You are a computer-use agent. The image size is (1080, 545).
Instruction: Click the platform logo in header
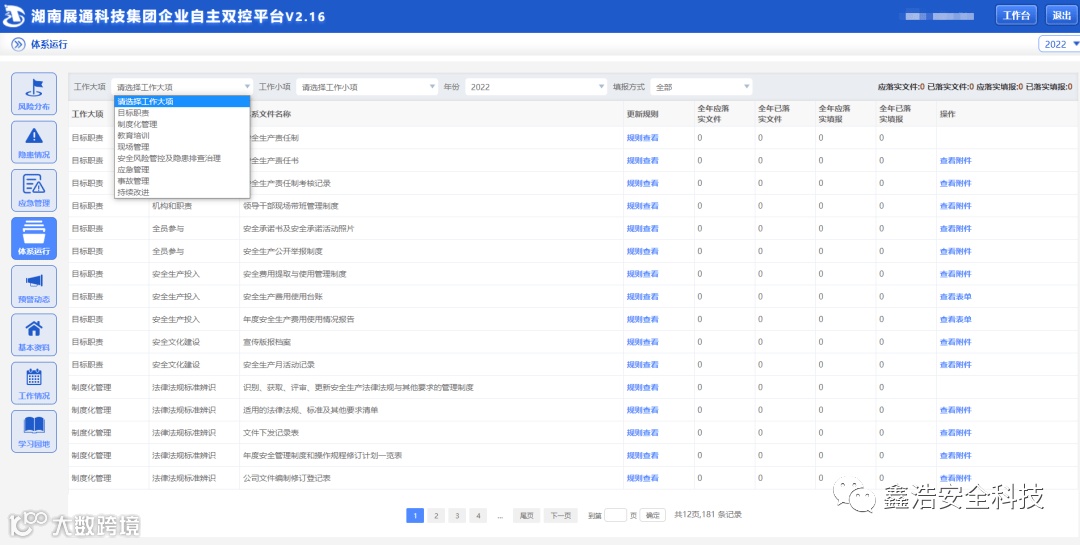point(14,16)
